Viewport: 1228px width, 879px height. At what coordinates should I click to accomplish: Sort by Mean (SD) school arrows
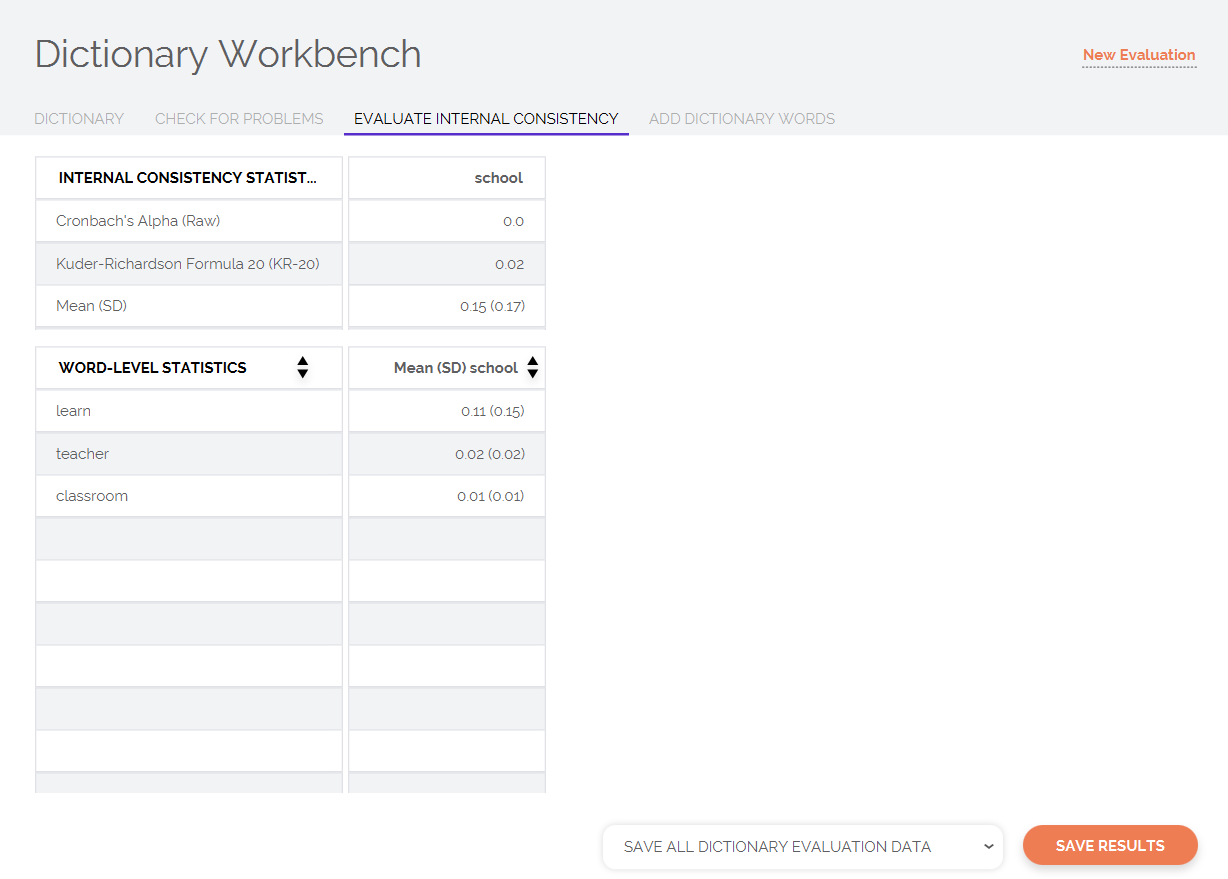533,368
